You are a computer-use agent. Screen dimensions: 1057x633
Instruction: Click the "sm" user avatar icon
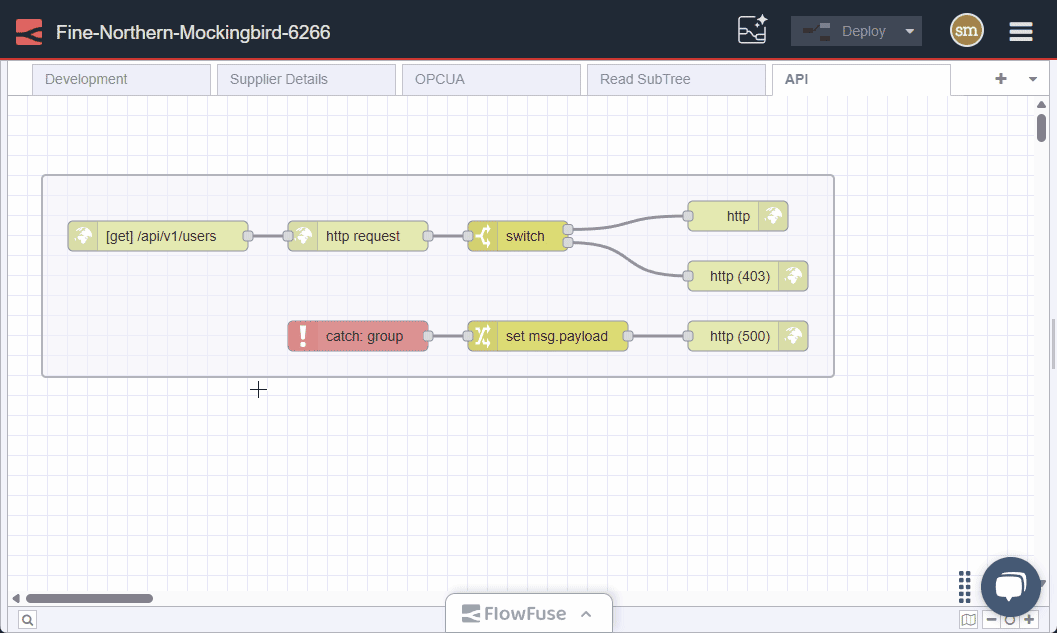click(x=966, y=30)
